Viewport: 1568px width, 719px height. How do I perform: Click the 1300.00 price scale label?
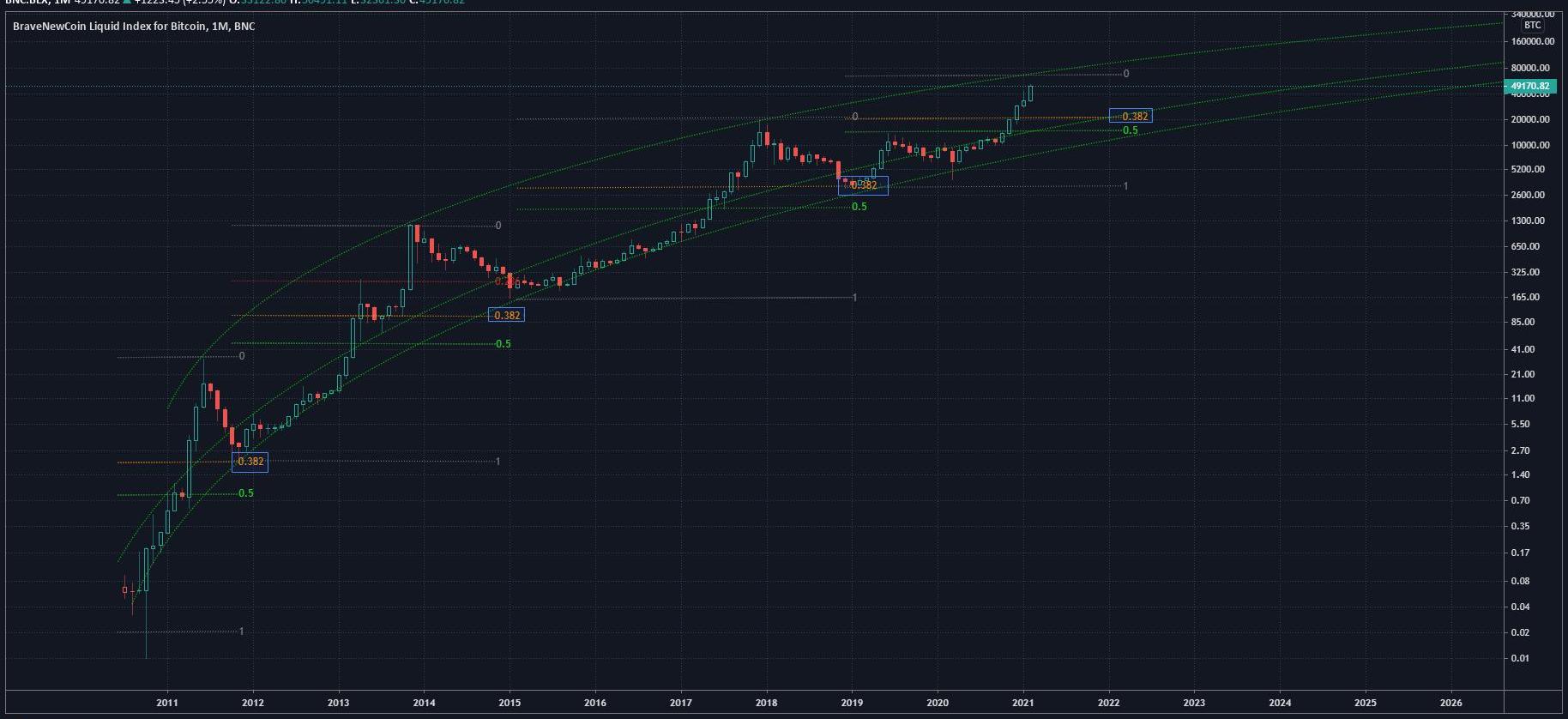tap(1532, 221)
